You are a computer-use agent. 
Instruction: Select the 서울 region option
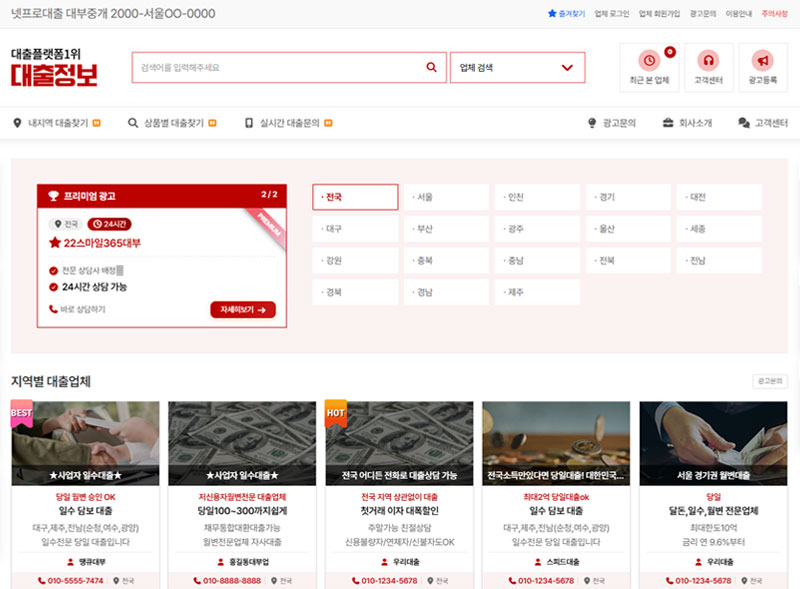[x=446, y=197]
